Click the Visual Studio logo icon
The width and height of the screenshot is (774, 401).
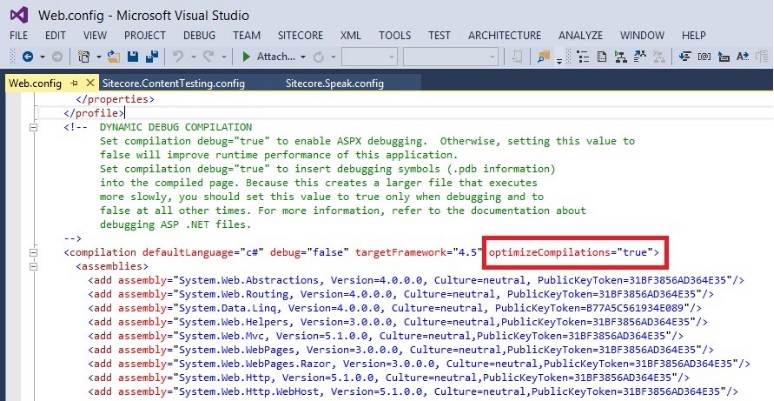19,15
